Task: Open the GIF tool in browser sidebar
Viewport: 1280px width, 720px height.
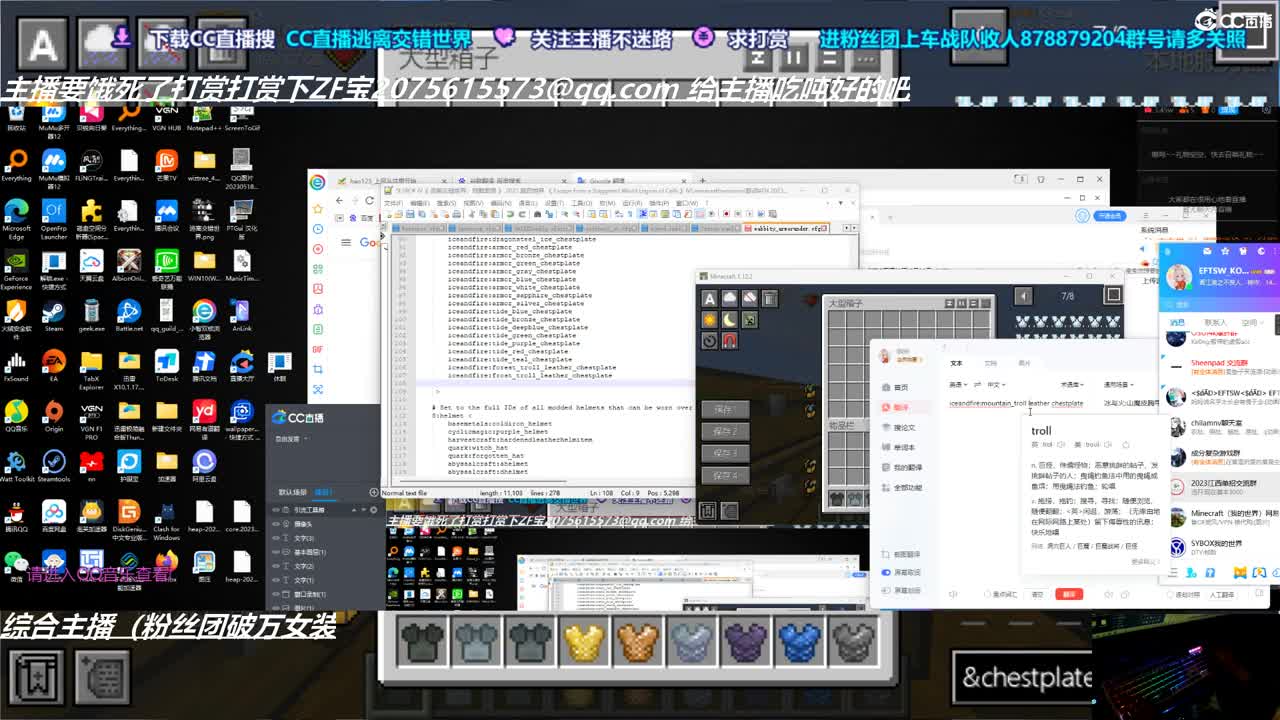Action: point(317,349)
